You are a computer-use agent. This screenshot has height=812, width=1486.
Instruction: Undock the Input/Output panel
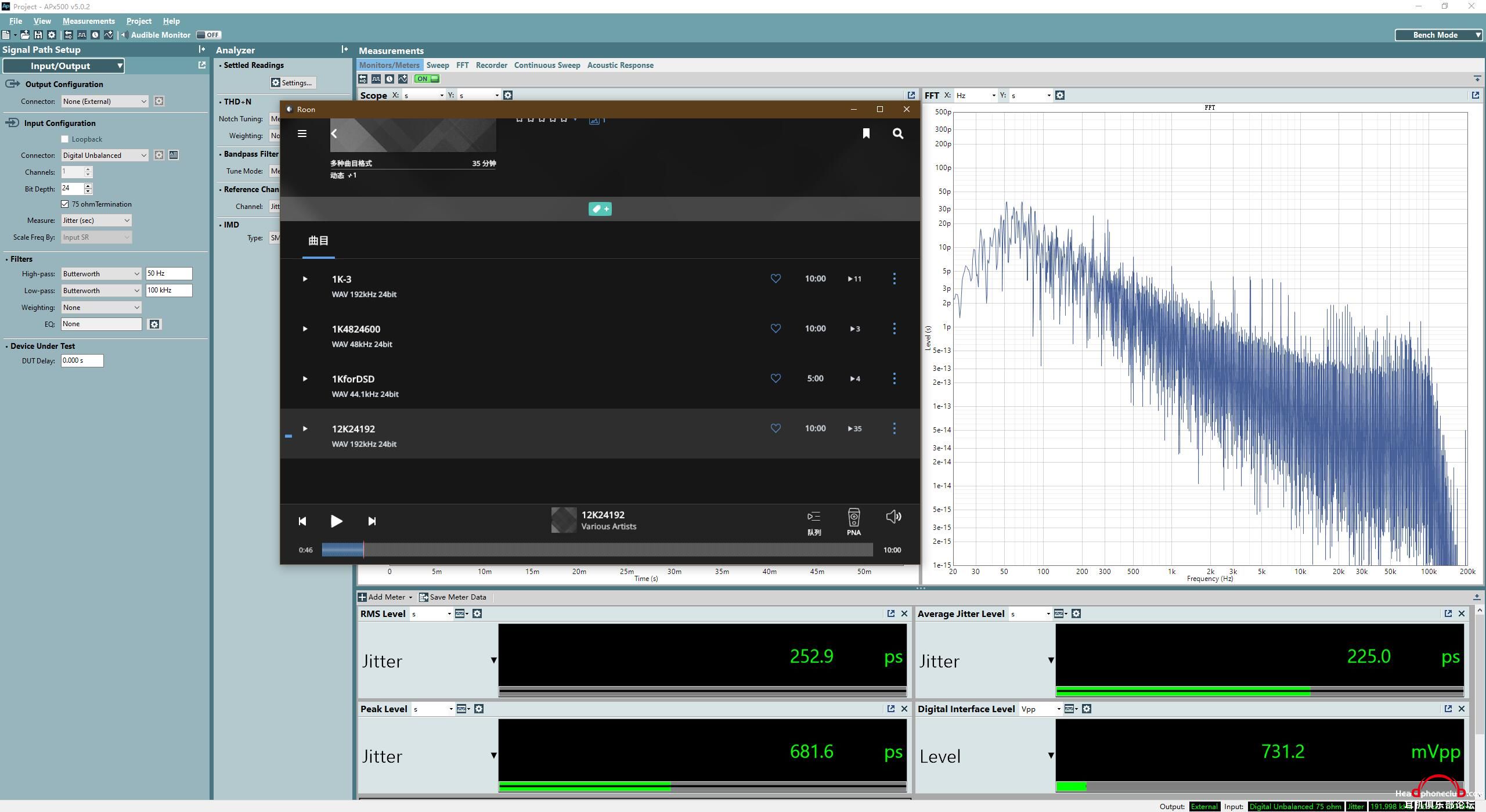(201, 65)
